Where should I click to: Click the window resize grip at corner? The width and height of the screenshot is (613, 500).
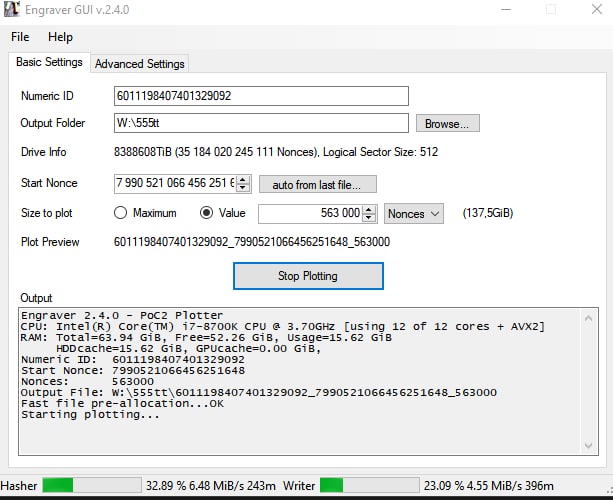pyautogui.click(x=608, y=489)
